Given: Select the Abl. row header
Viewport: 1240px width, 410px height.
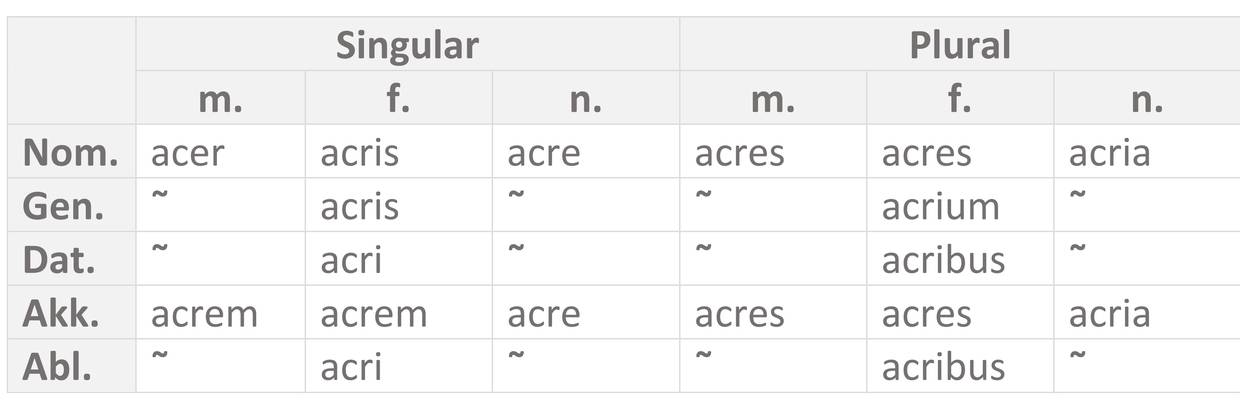Looking at the screenshot, I should [57, 367].
